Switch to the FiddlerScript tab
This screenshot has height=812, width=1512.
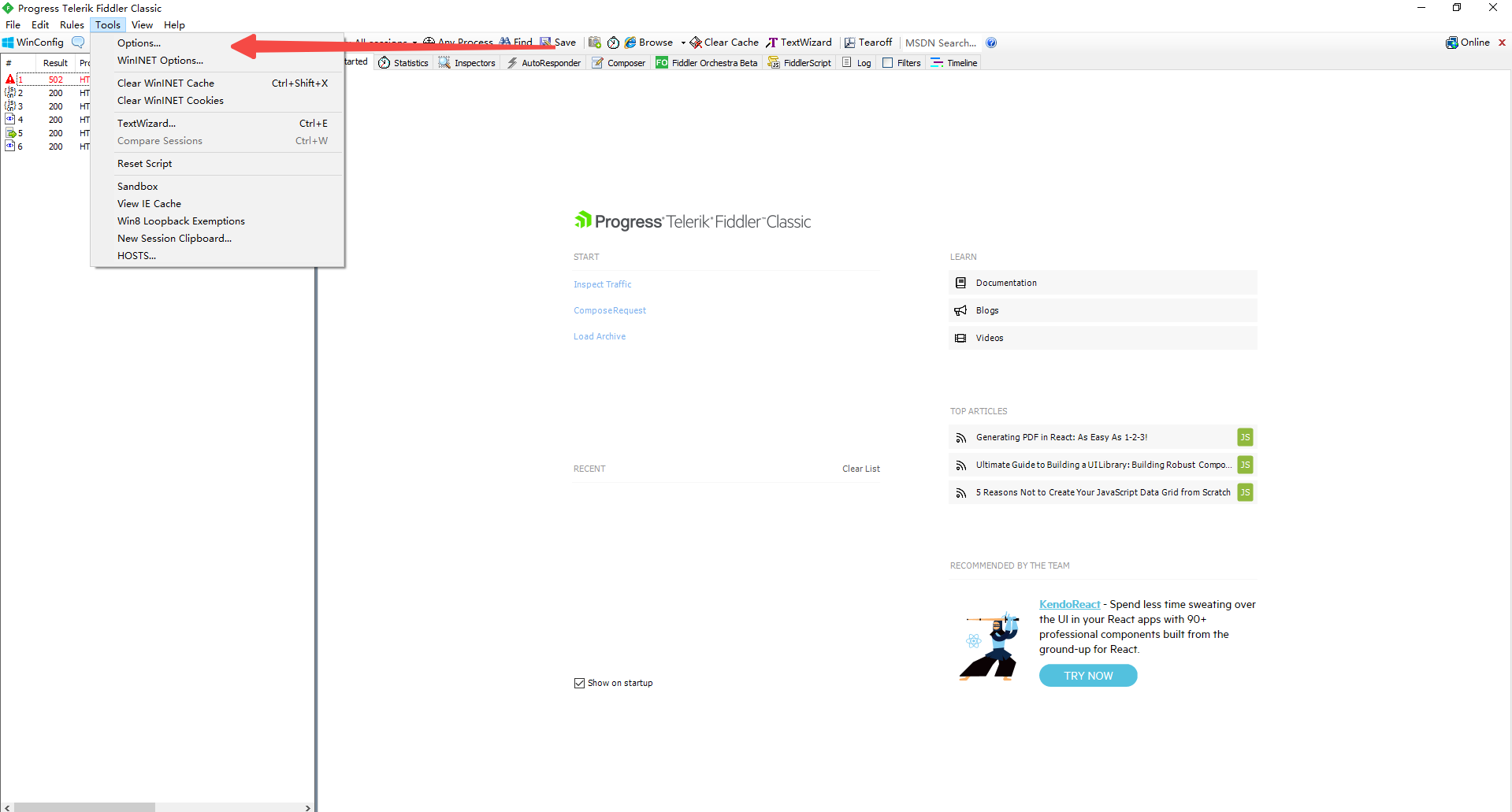800,63
